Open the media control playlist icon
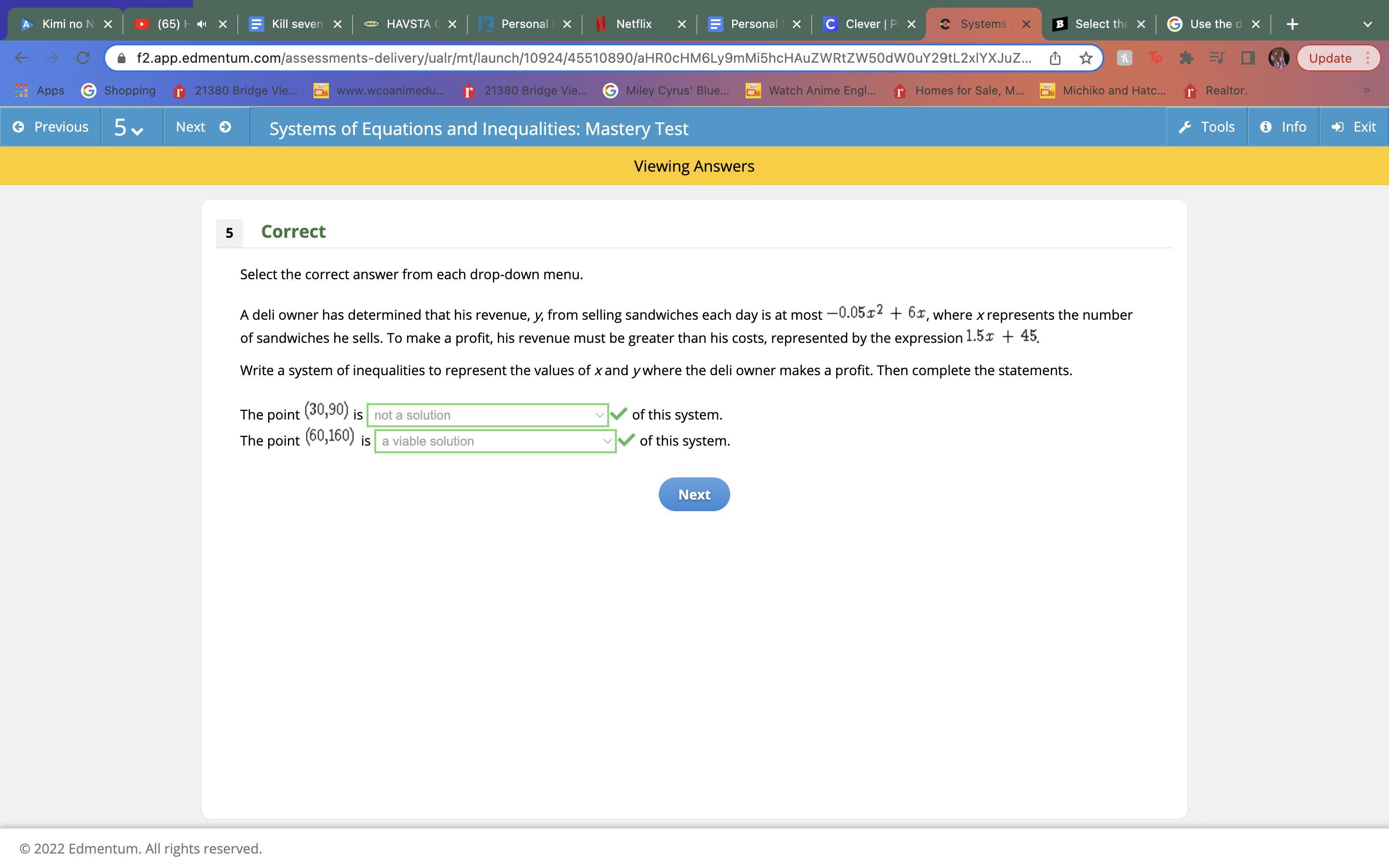Image resolution: width=1389 pixels, height=868 pixels. (x=1216, y=58)
